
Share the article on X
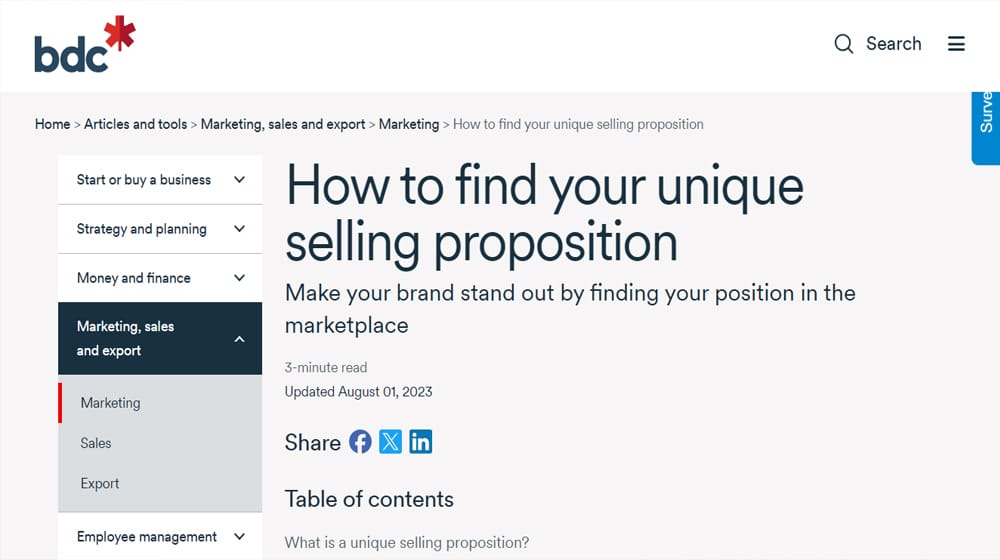[390, 441]
